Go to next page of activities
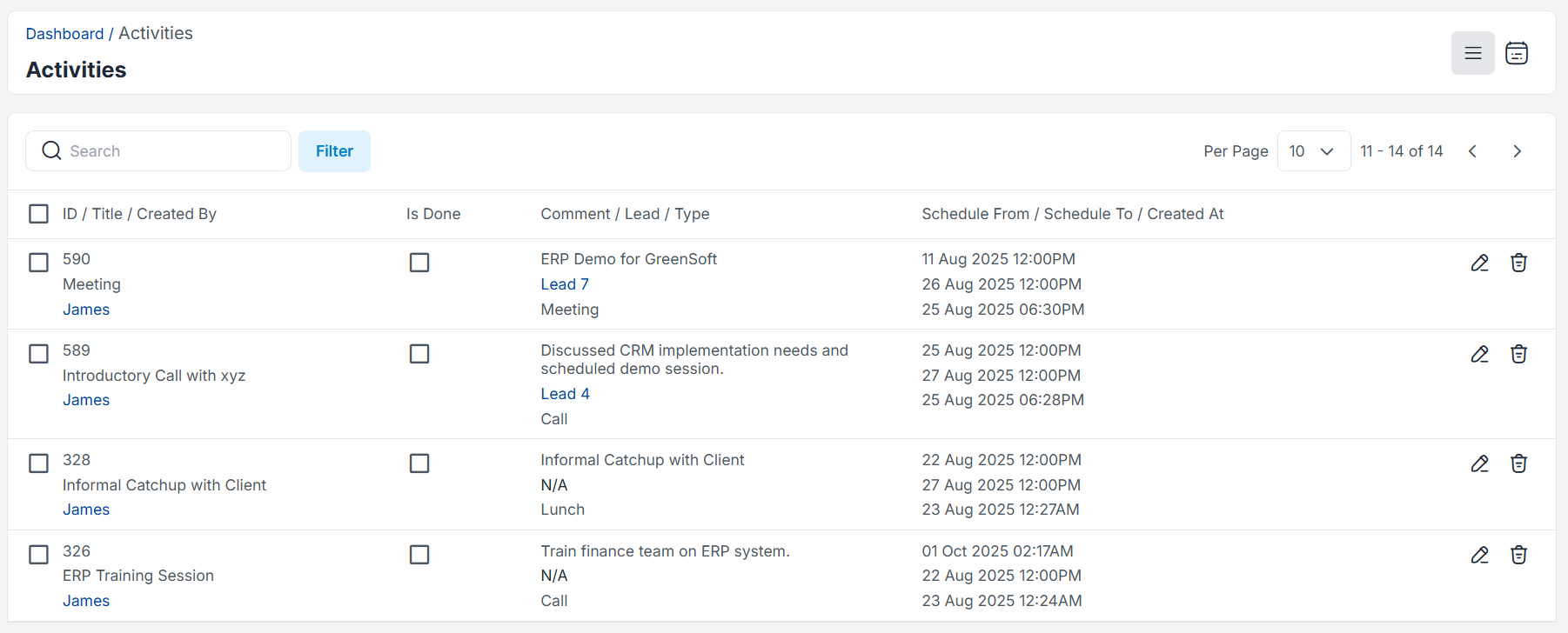This screenshot has width=1568, height=633. pos(1517,151)
